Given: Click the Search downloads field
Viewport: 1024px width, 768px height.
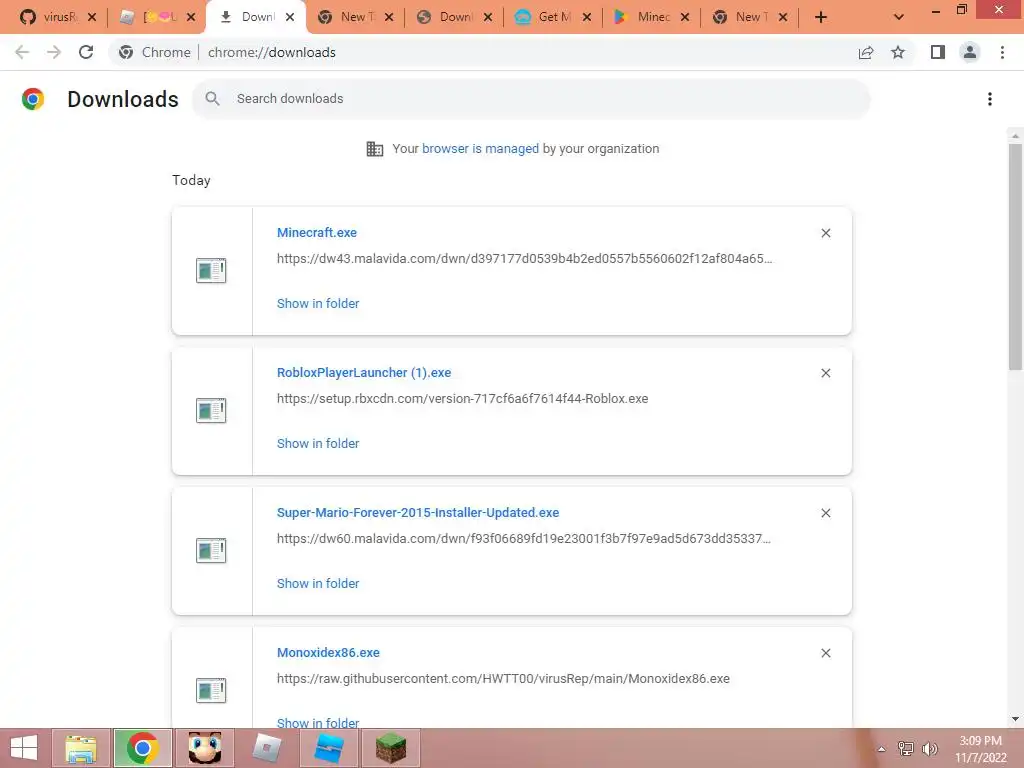Looking at the screenshot, I should [x=531, y=99].
